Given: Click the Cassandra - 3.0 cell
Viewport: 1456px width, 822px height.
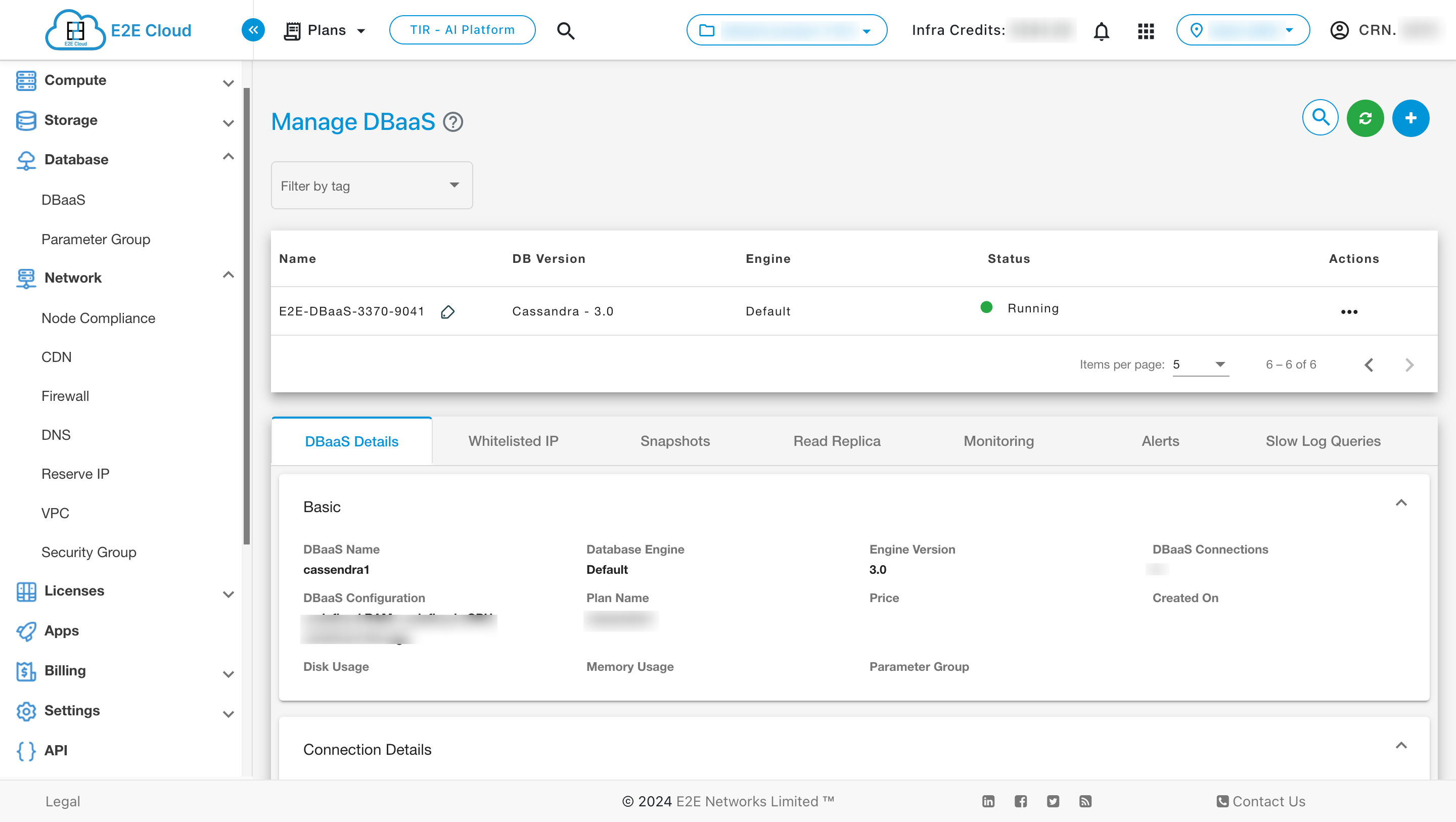Looking at the screenshot, I should (562, 311).
